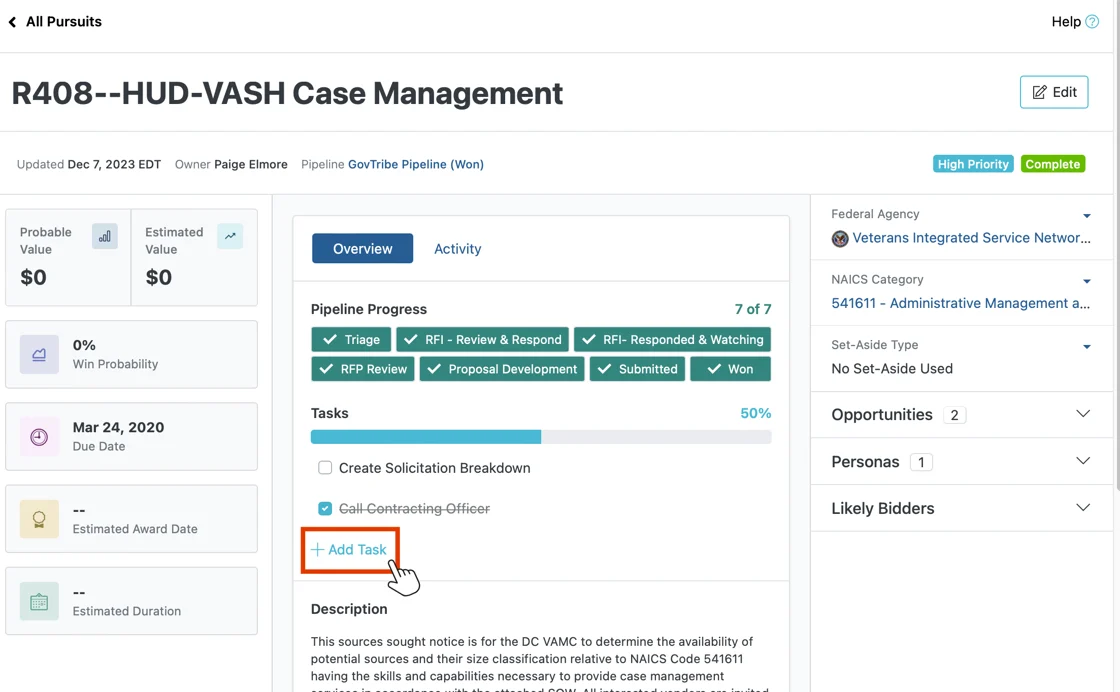Open the GovTribe Pipeline (Won) link
Viewport: 1120px width, 692px height.
tap(416, 164)
